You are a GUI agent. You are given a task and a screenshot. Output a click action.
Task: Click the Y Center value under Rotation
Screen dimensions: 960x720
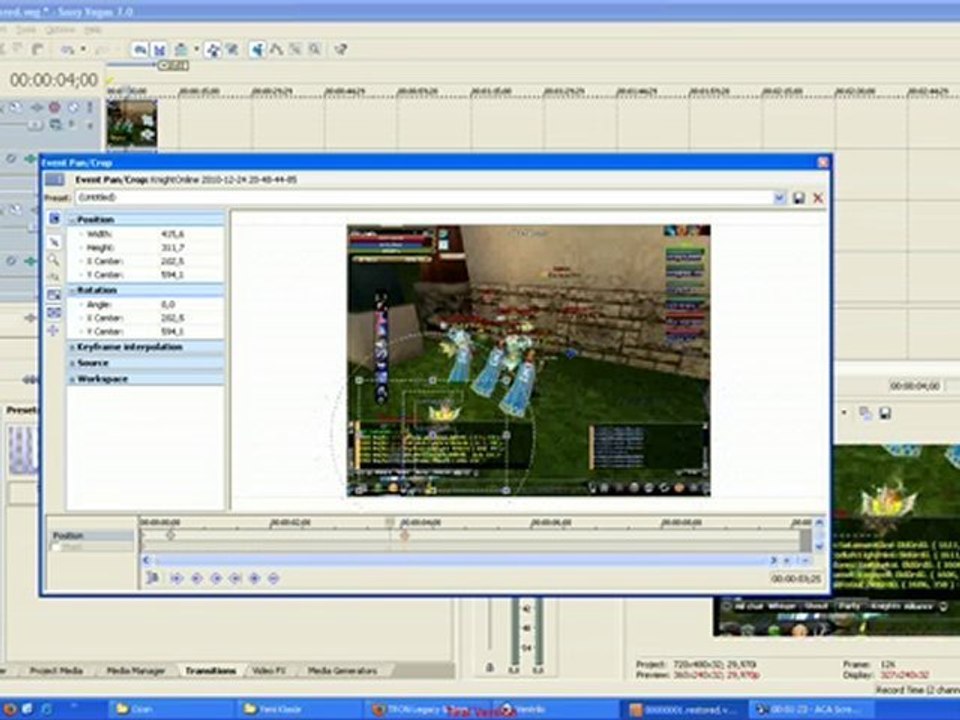pyautogui.click(x=173, y=331)
